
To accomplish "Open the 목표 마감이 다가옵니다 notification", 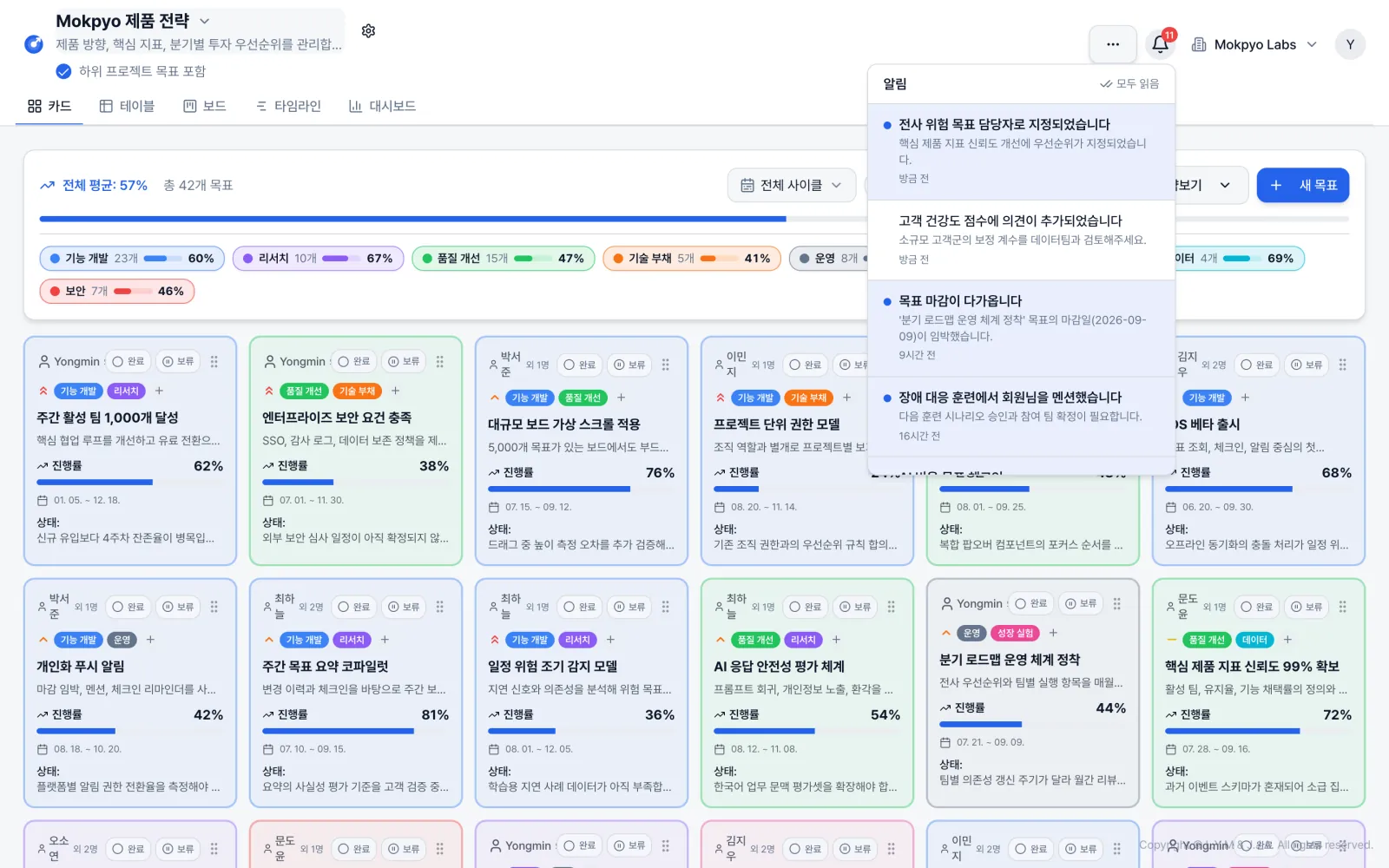I will pos(1022,328).
